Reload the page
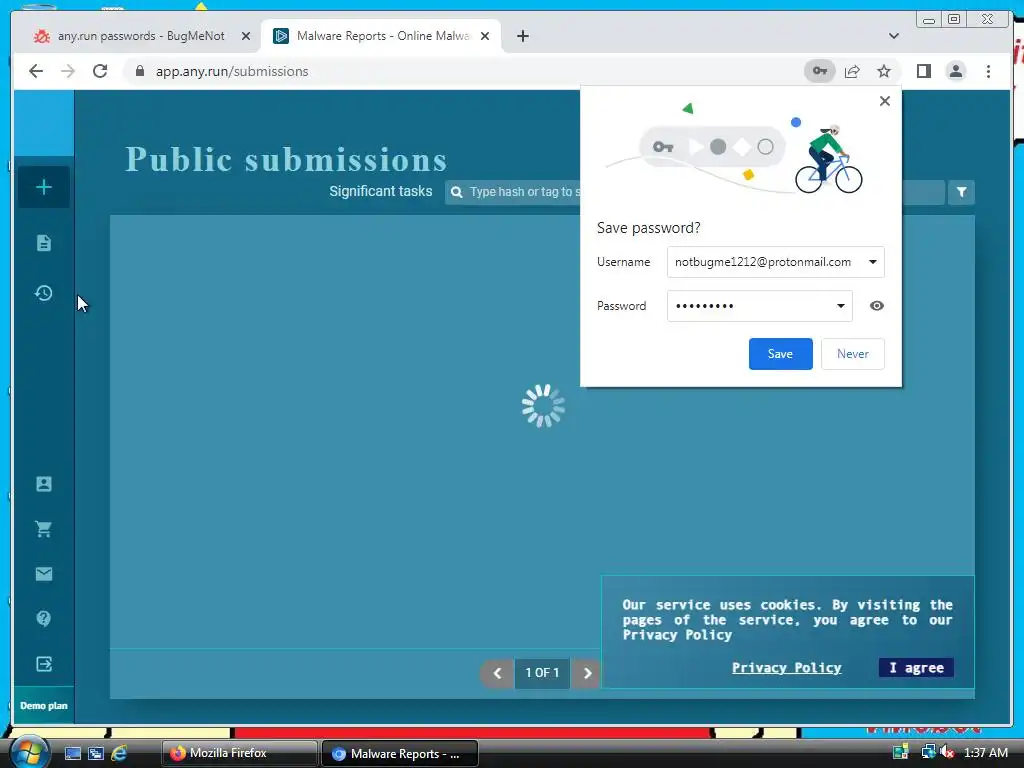The image size is (1024, 768). pos(100,71)
